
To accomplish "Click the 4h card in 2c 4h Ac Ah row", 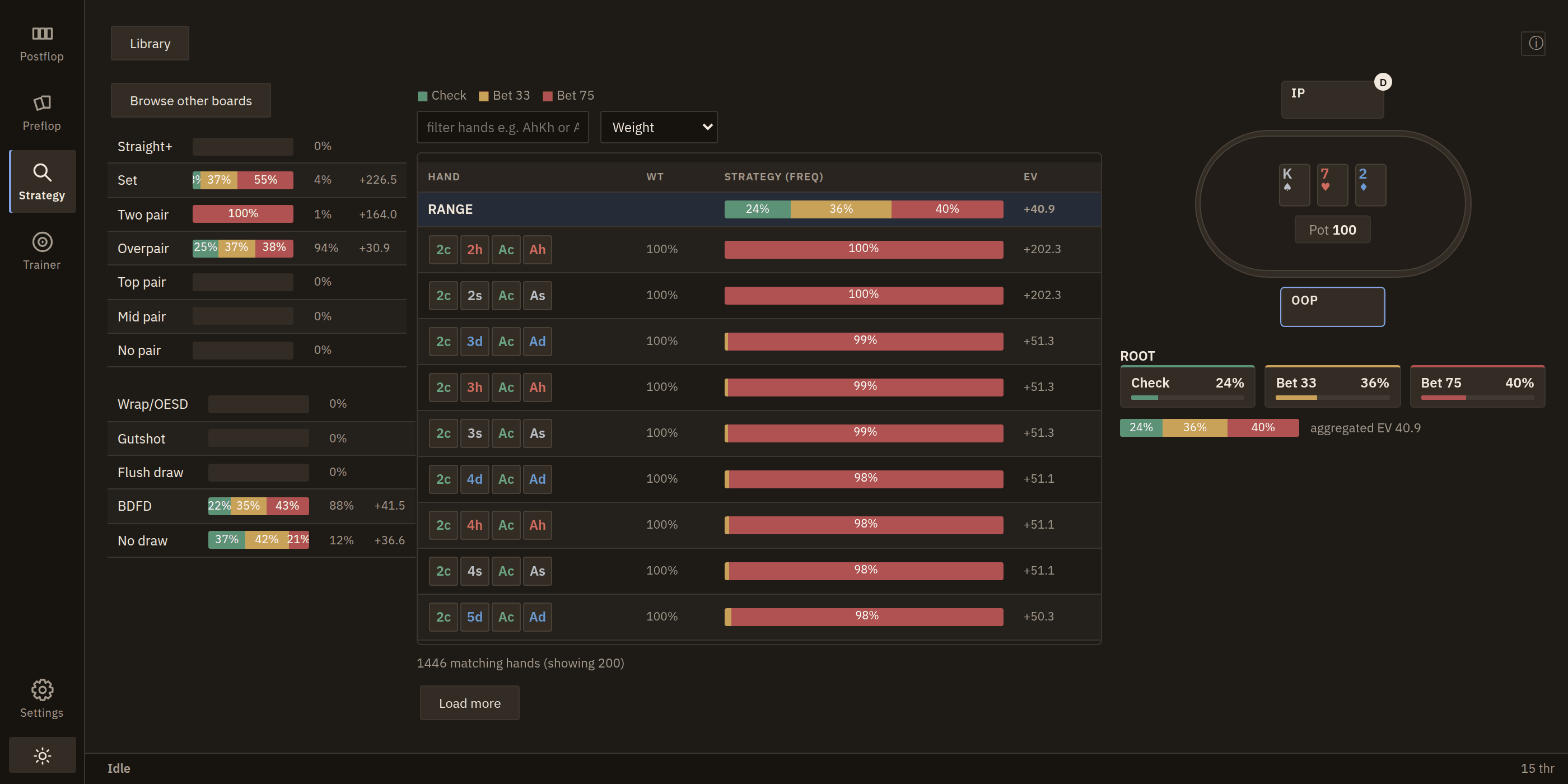I will pyautogui.click(x=475, y=525).
